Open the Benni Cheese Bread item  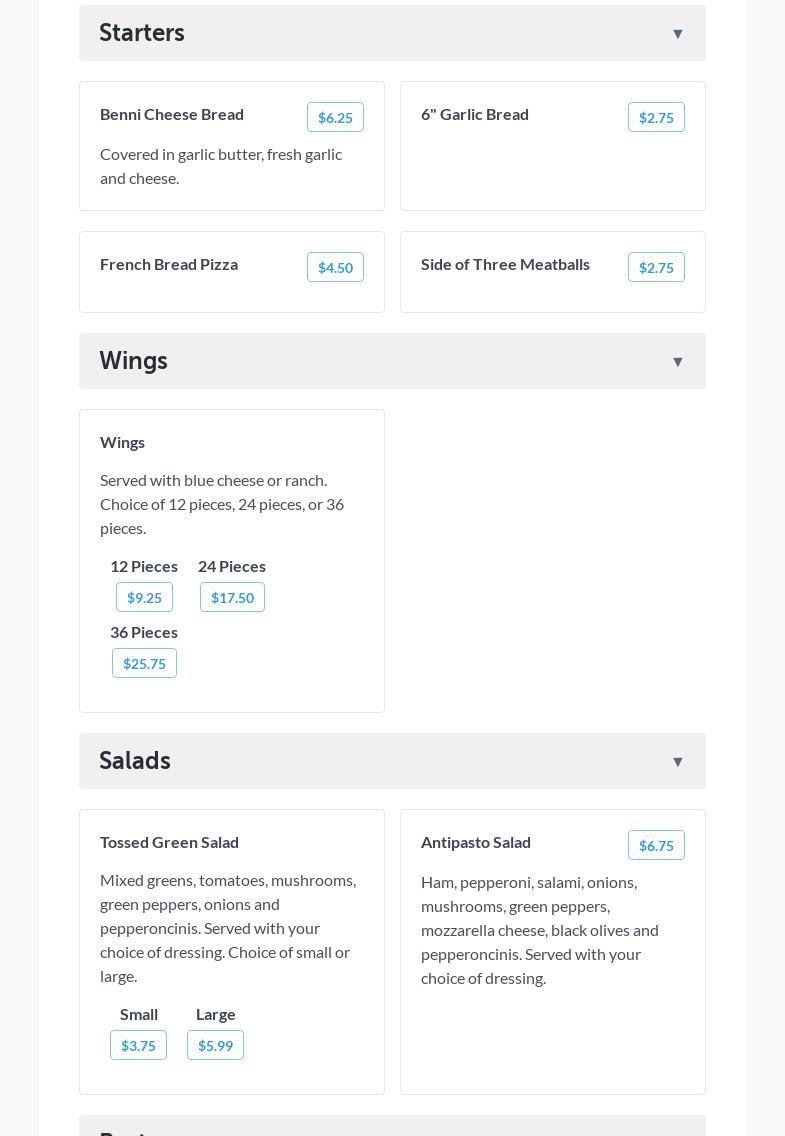pos(172,114)
